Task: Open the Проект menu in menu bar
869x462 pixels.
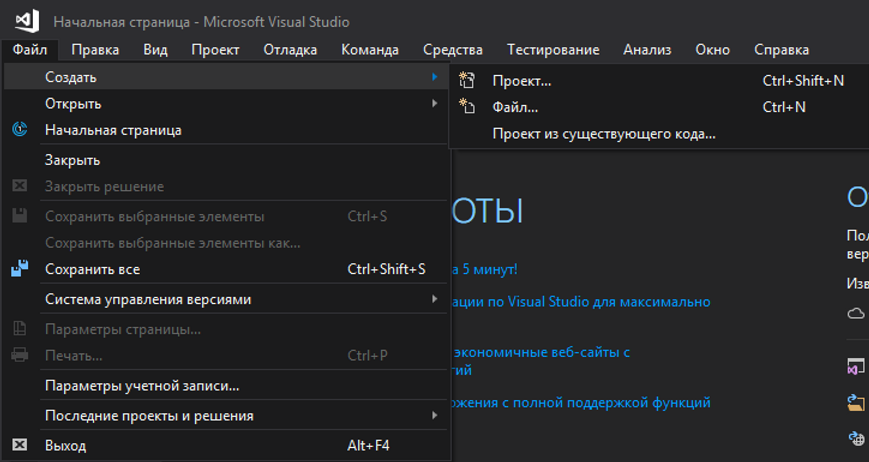Action: [215, 49]
